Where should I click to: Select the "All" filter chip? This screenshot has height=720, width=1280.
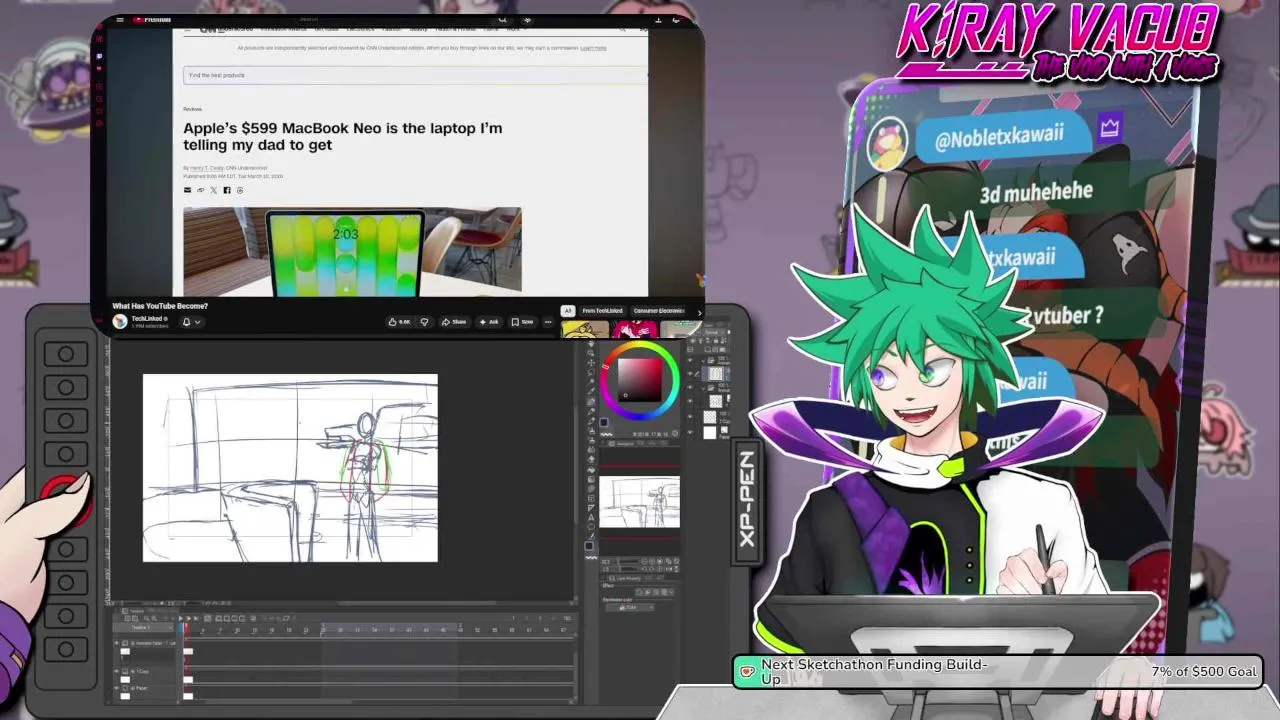pyautogui.click(x=568, y=311)
